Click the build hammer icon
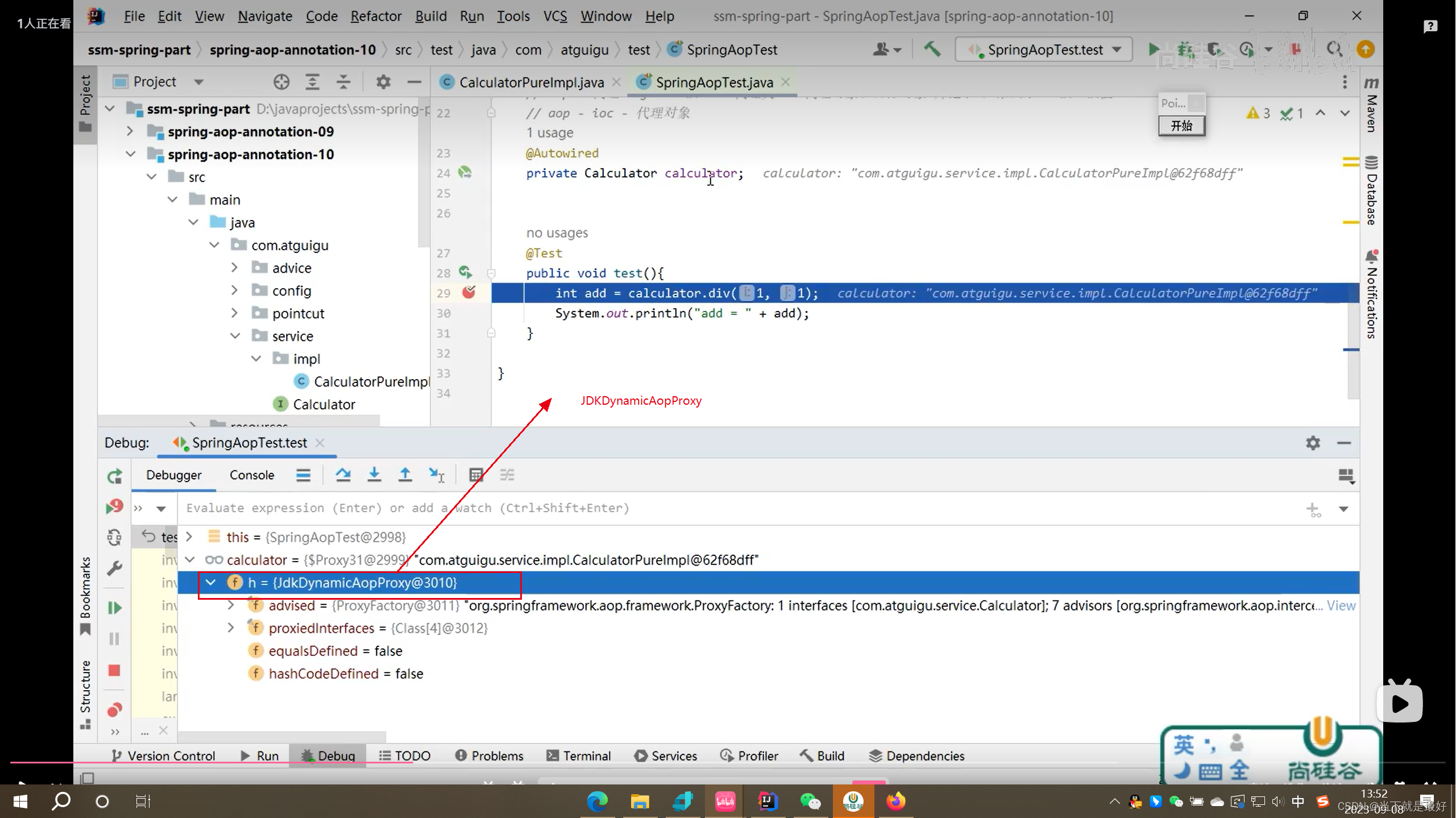The width and height of the screenshot is (1456, 818). pyautogui.click(x=932, y=49)
